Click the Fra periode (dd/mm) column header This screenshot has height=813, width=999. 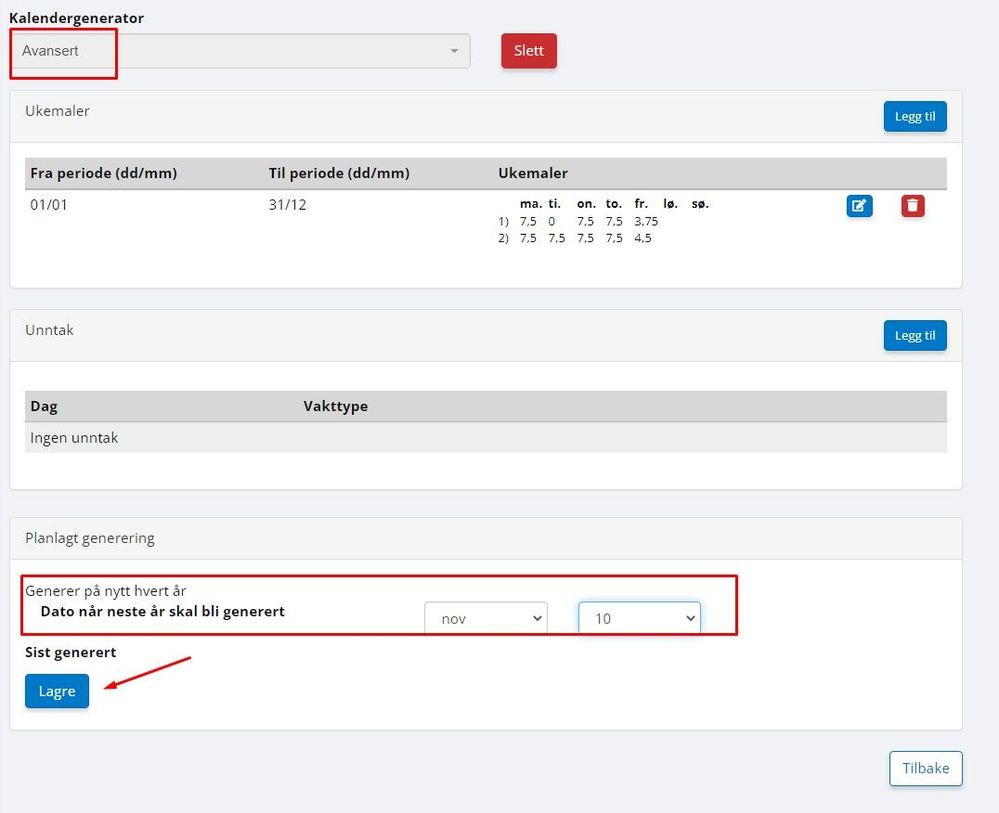point(104,173)
